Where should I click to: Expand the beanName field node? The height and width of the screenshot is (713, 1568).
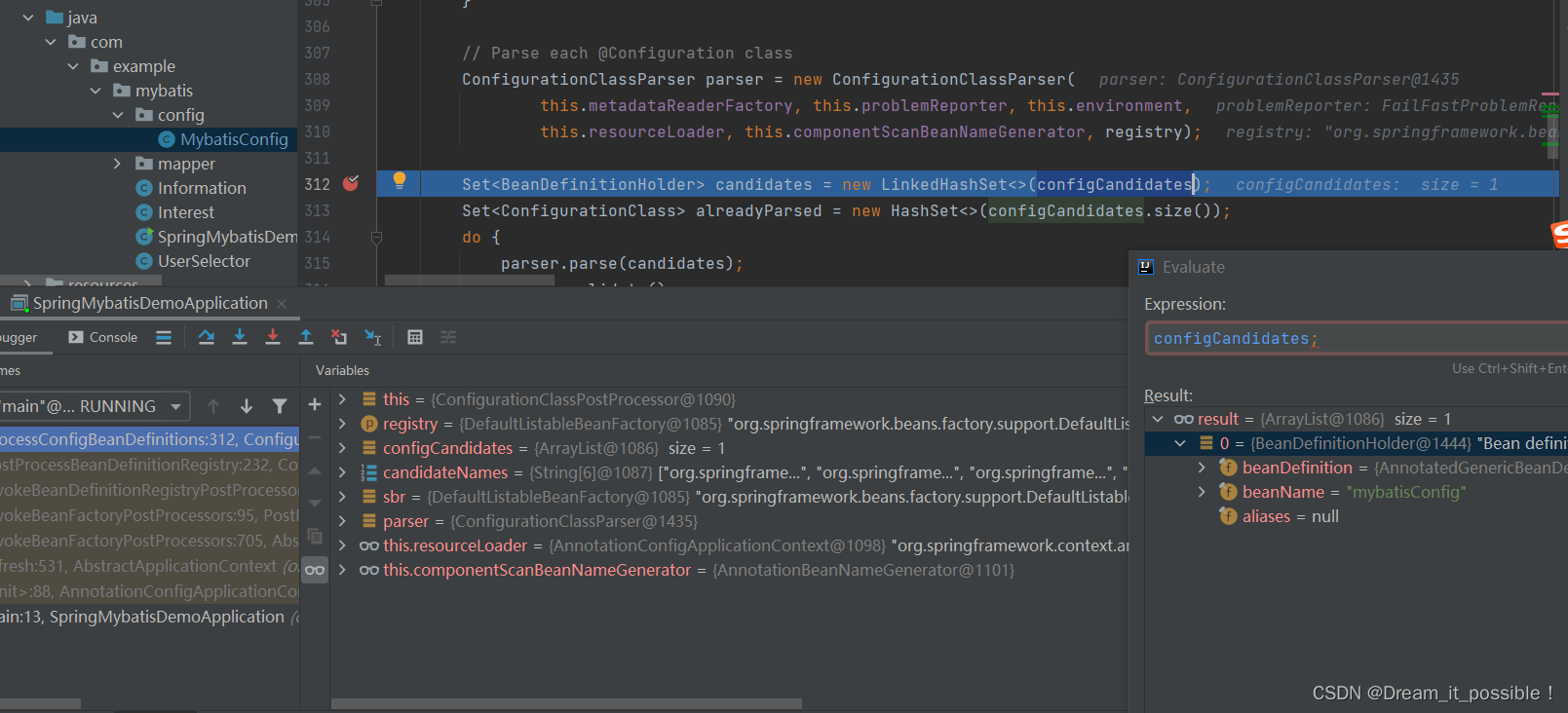click(1202, 492)
